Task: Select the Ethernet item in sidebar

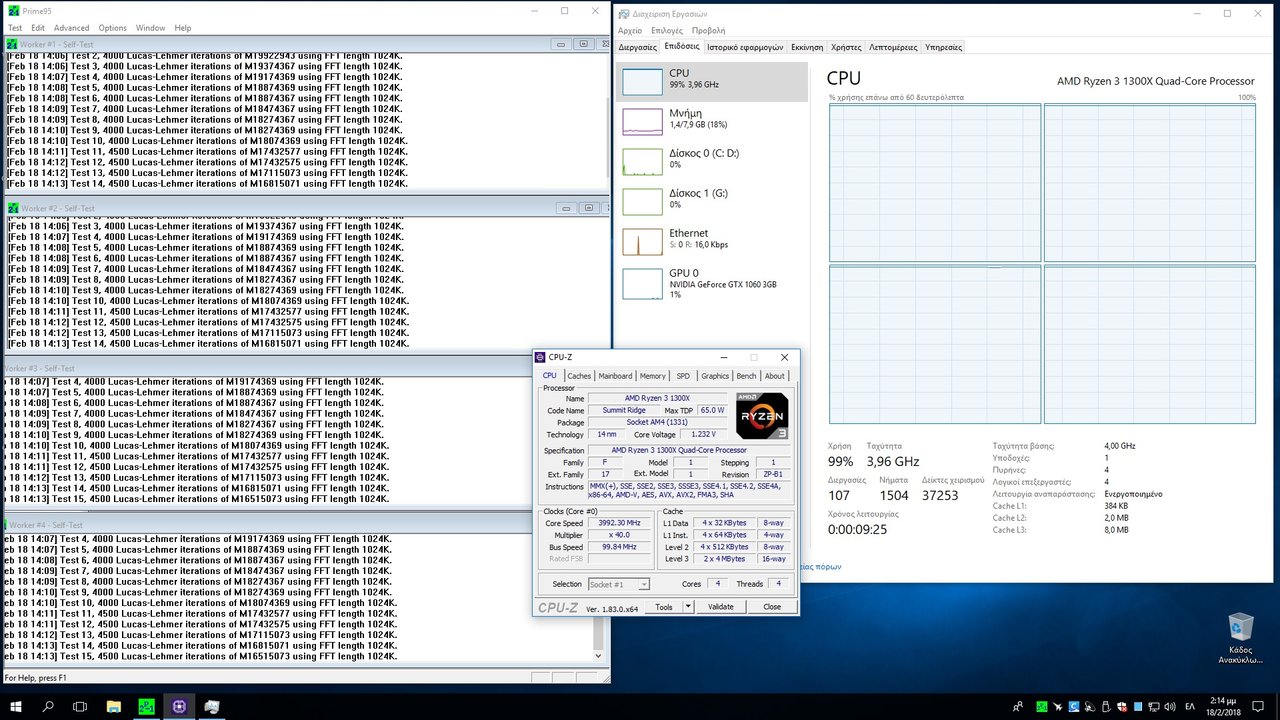Action: 712,241
